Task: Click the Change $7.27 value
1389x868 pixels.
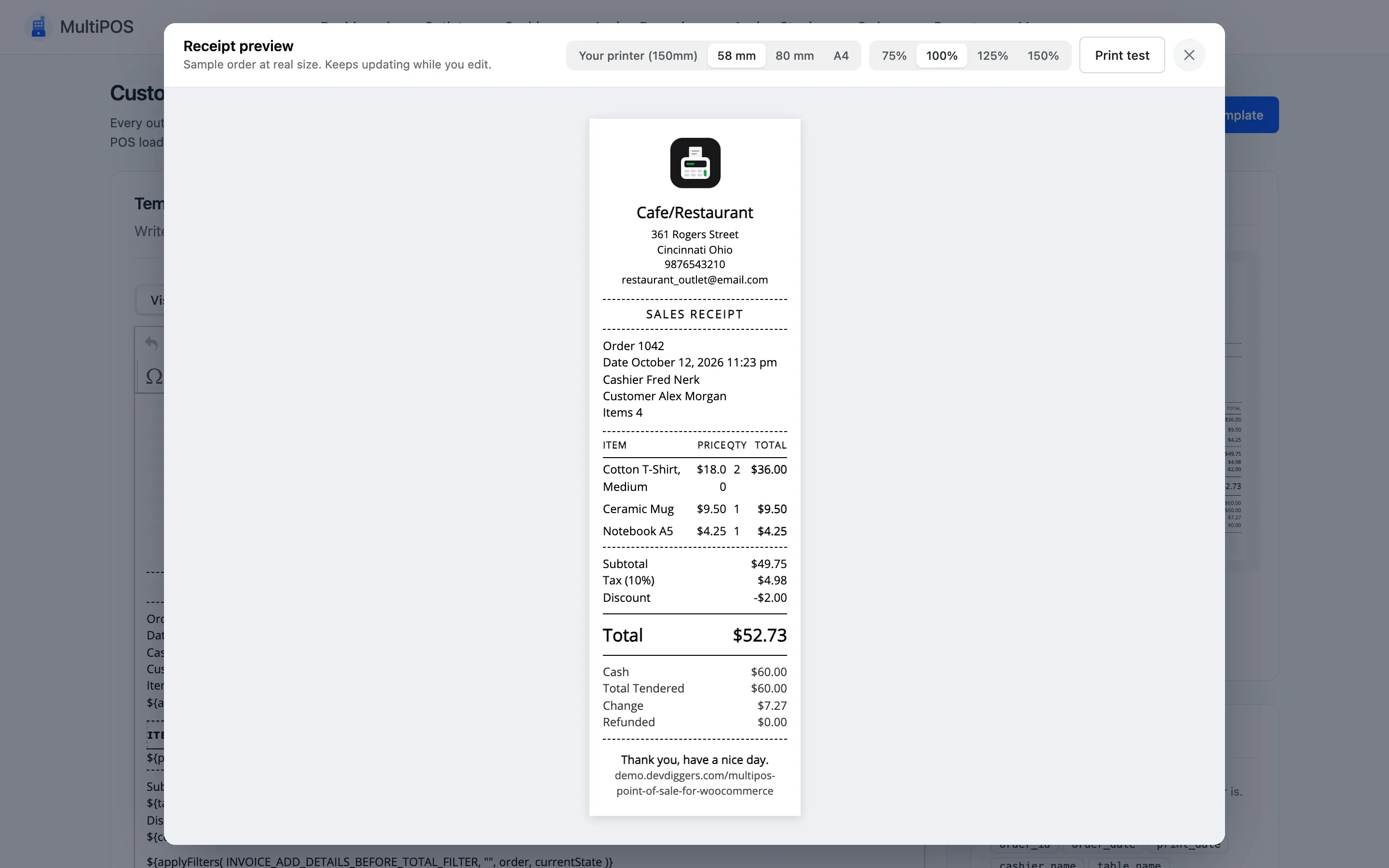Action: pos(772,705)
